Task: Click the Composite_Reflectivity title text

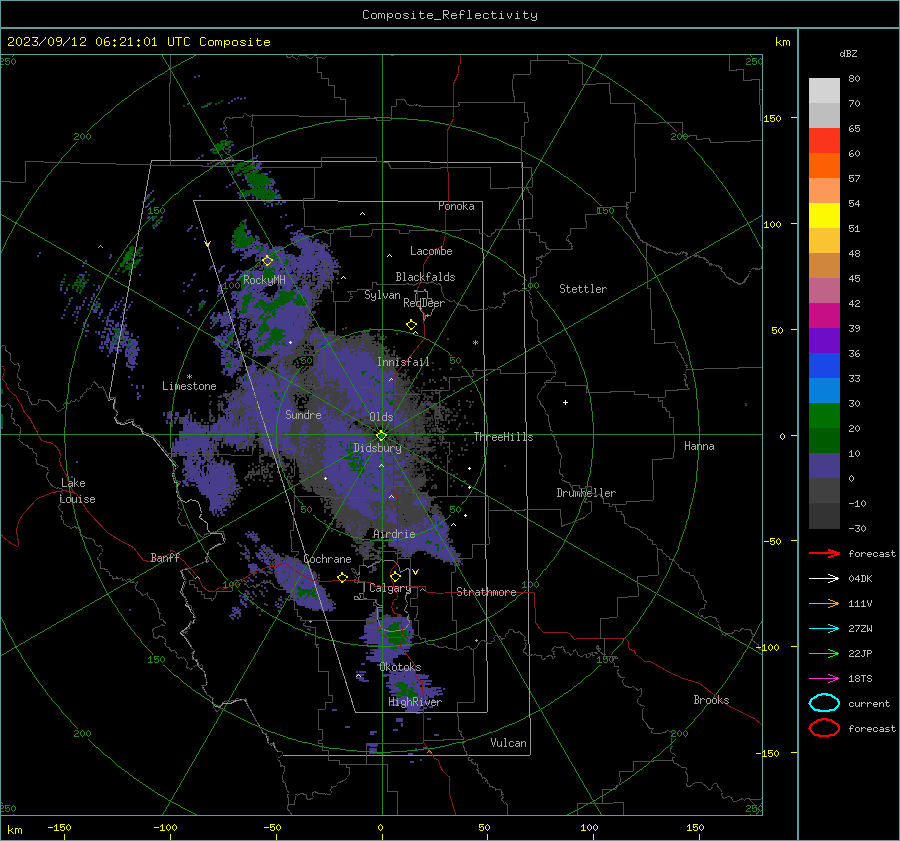Action: click(x=450, y=15)
